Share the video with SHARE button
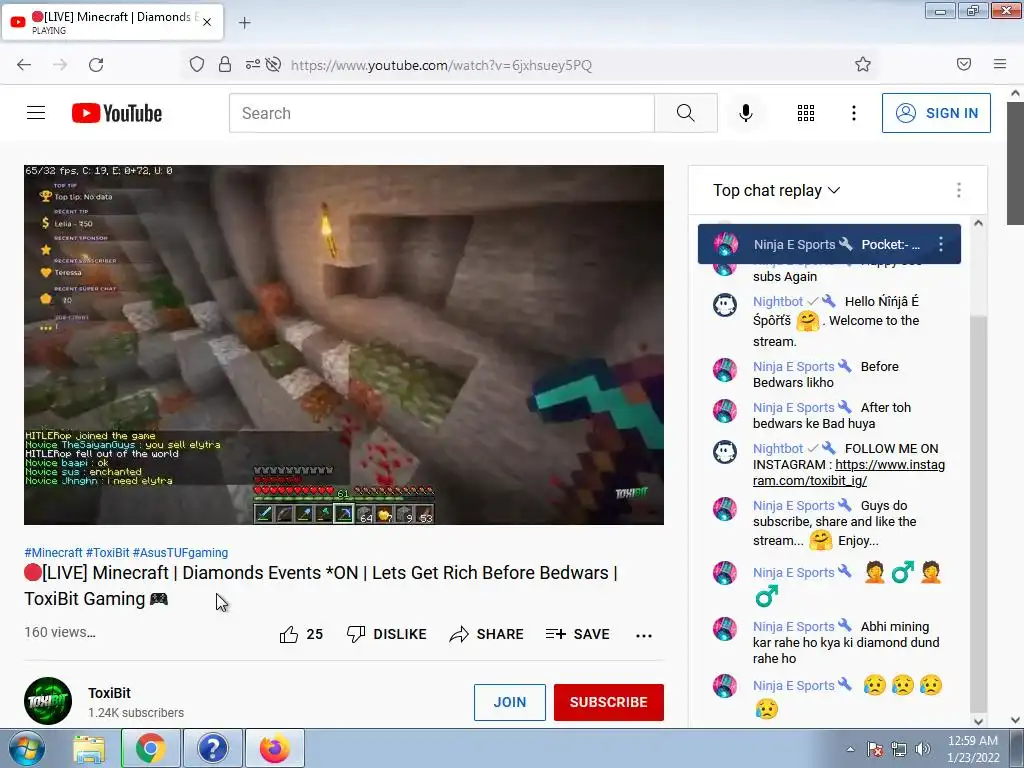 tap(487, 634)
